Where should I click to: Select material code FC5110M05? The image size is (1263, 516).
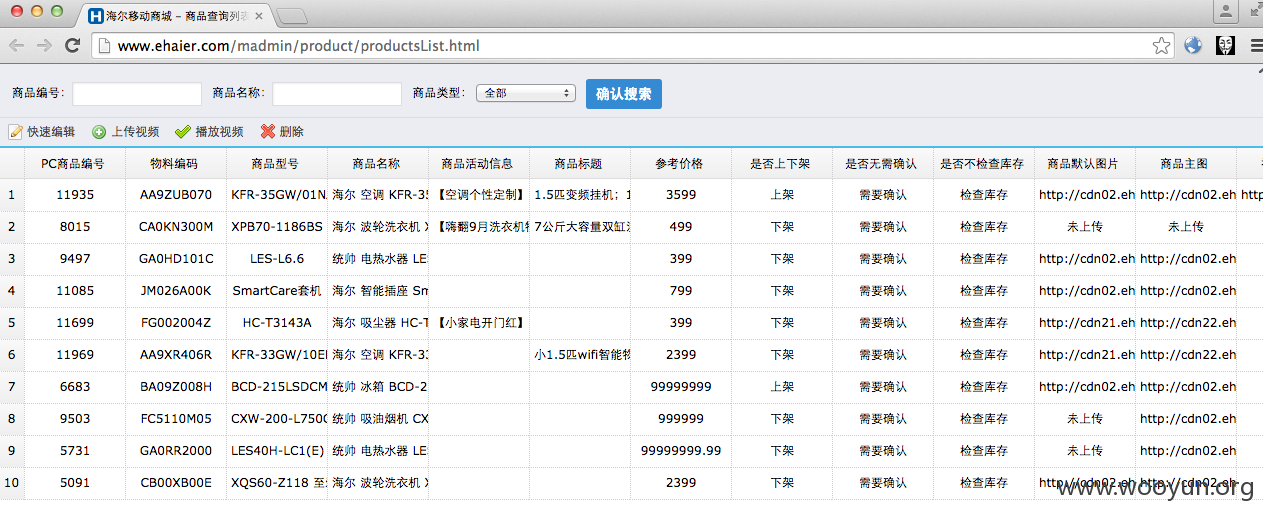pyautogui.click(x=176, y=419)
